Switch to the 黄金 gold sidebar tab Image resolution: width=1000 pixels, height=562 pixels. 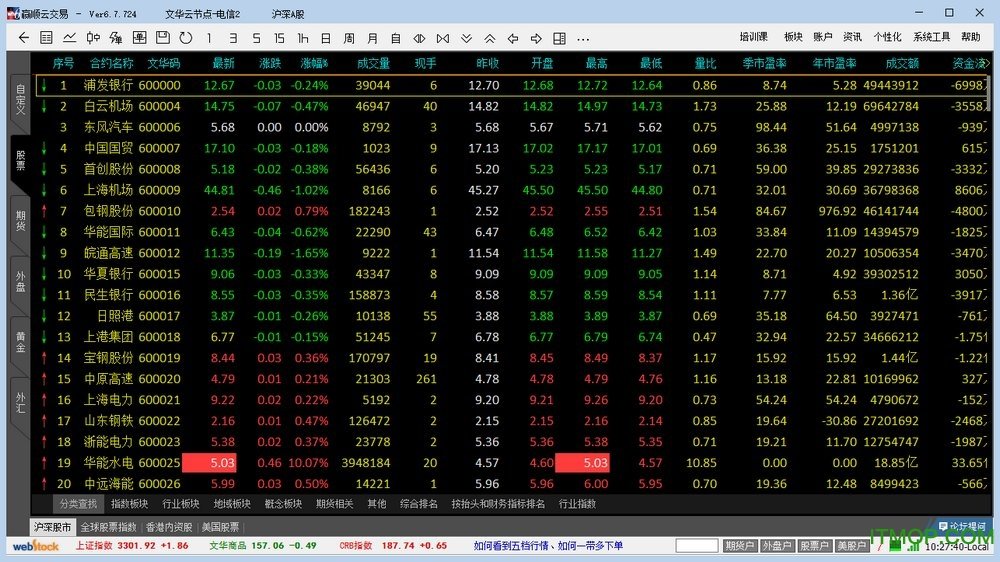coord(20,342)
